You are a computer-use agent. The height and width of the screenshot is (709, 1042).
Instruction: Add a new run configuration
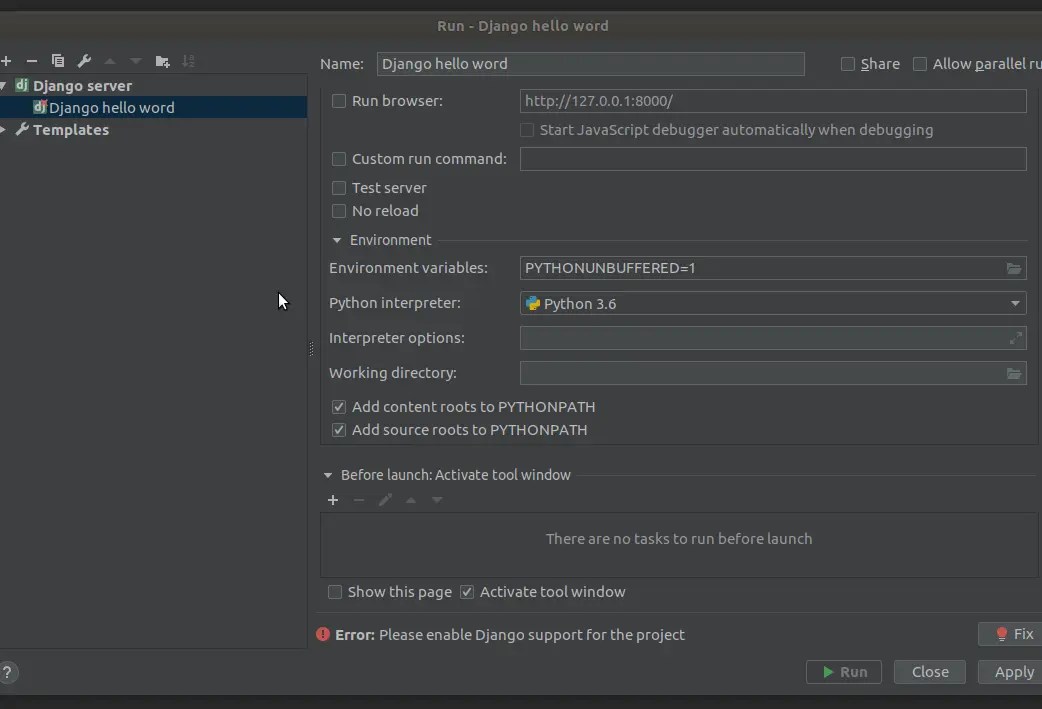point(6,61)
